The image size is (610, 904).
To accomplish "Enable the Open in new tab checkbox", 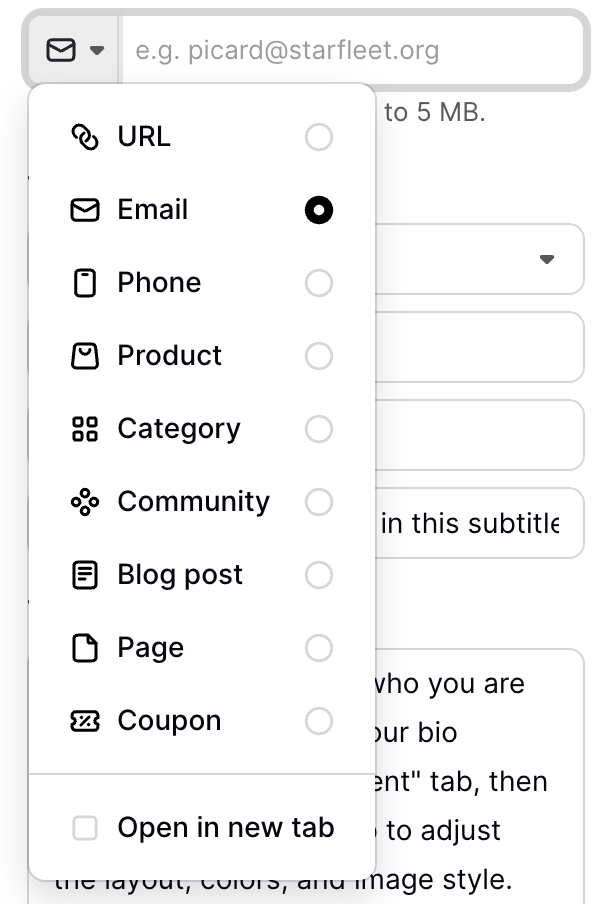I will (x=85, y=827).
